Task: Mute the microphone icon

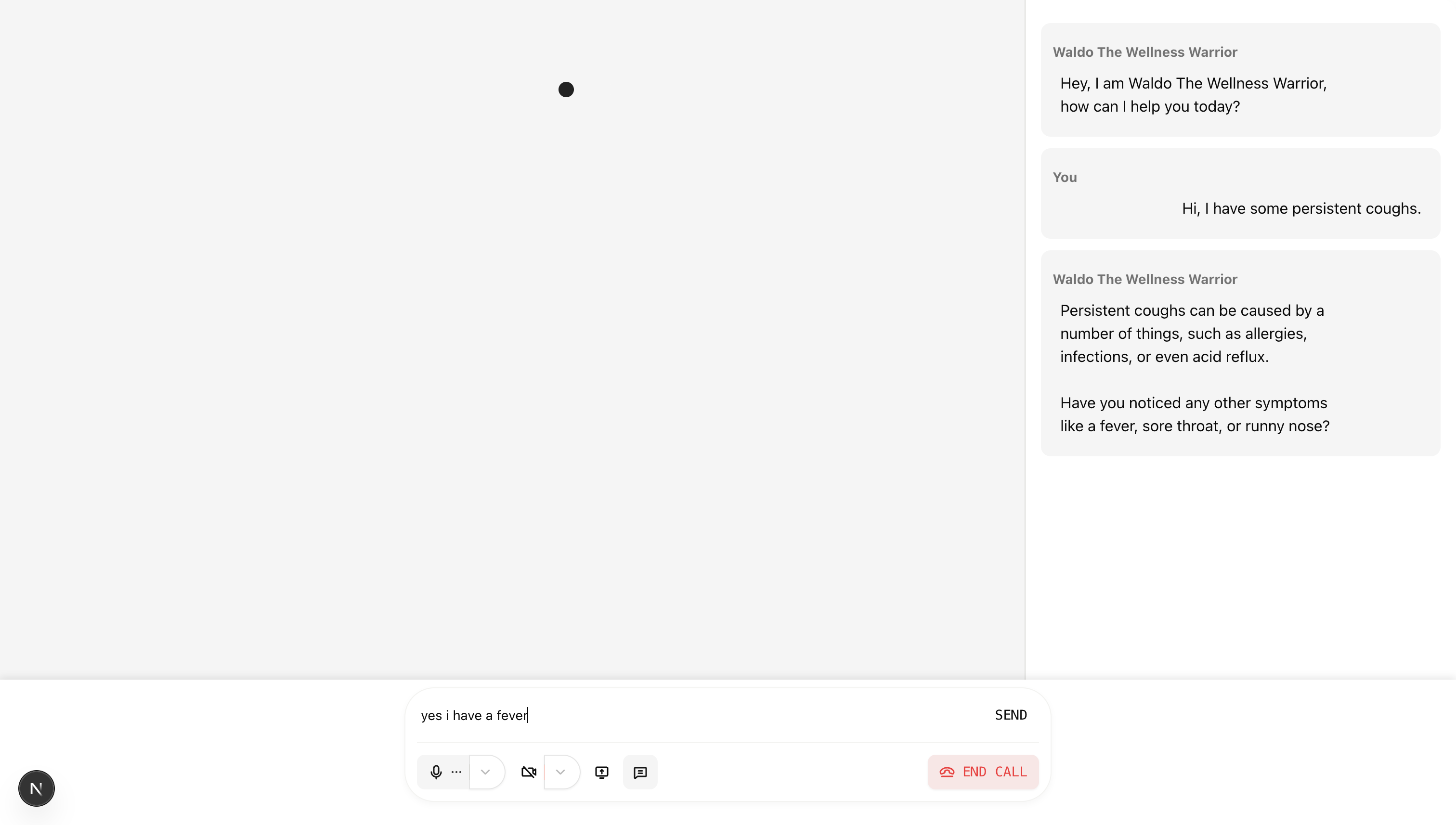Action: [435, 772]
